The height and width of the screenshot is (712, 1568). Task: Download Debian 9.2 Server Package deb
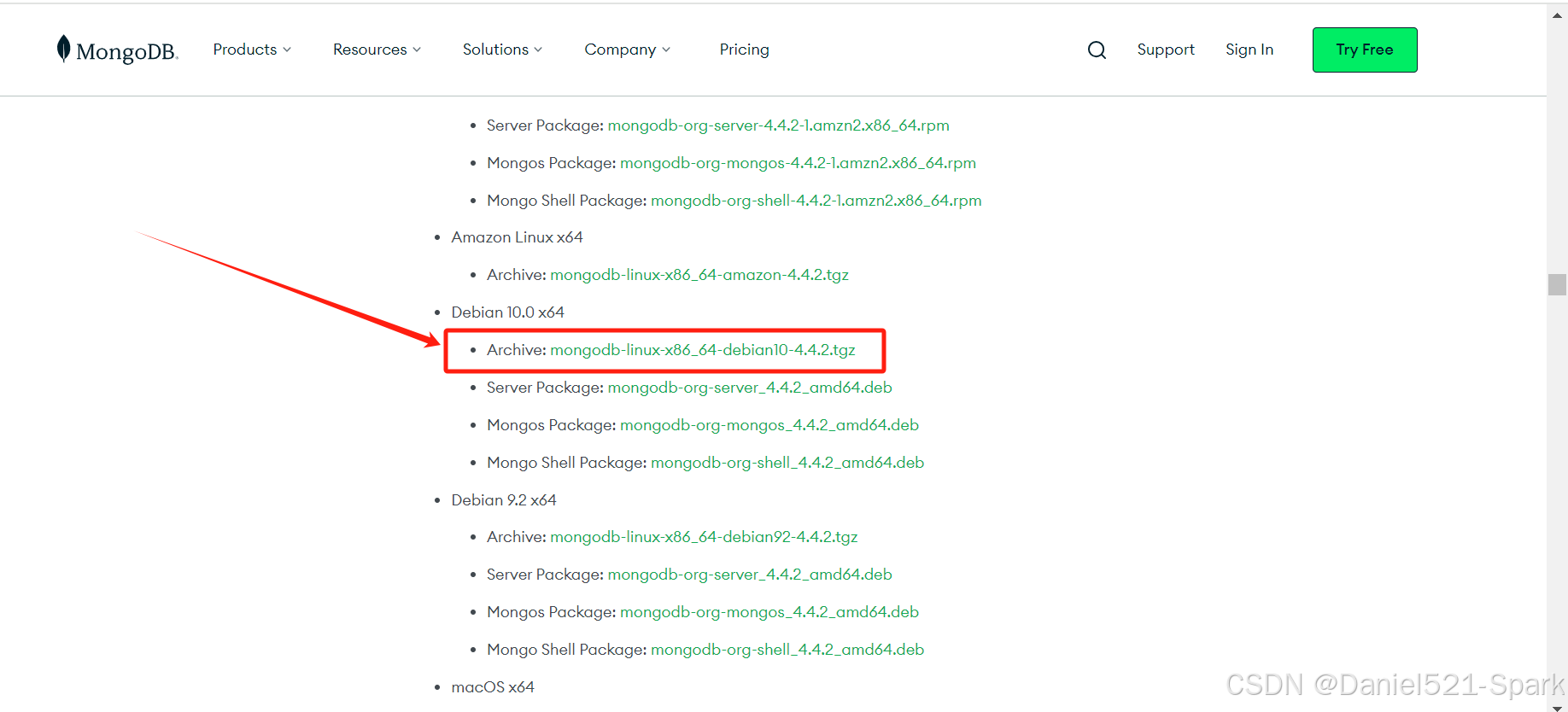tap(750, 575)
